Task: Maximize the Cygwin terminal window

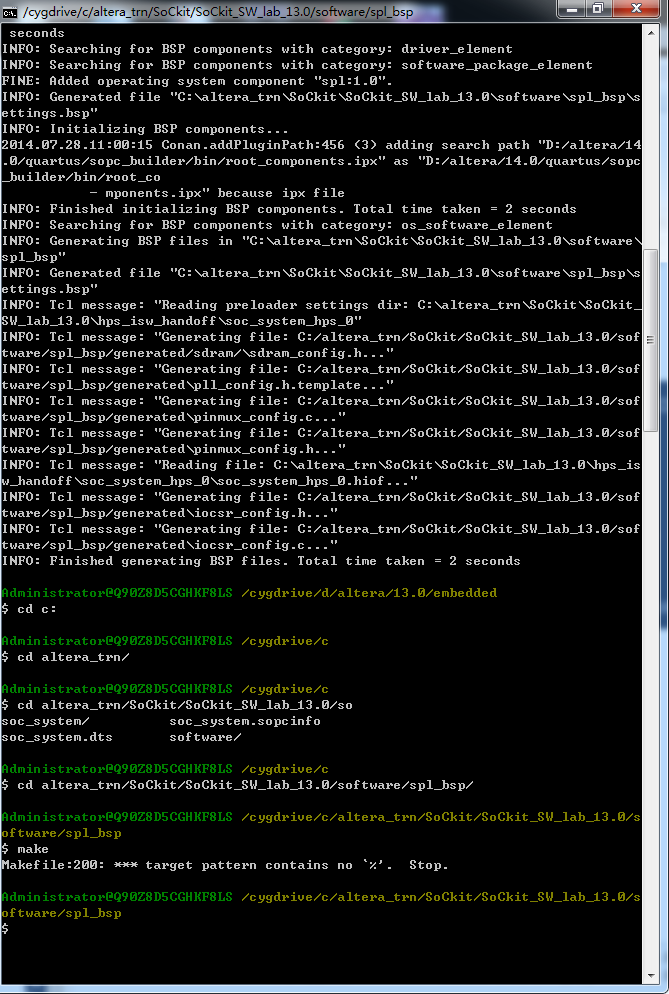Action: [598, 9]
